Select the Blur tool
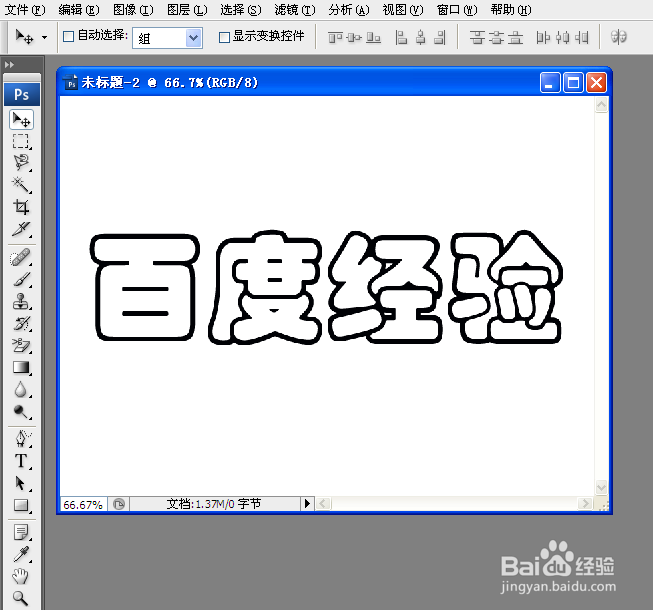653x610 pixels. [x=20, y=390]
